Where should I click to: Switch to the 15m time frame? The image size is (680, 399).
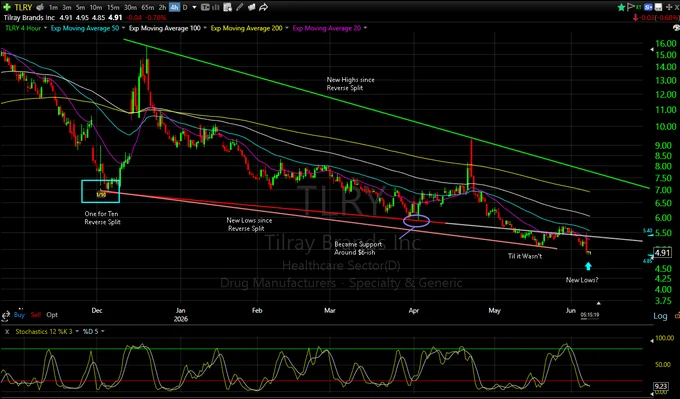click(x=113, y=7)
